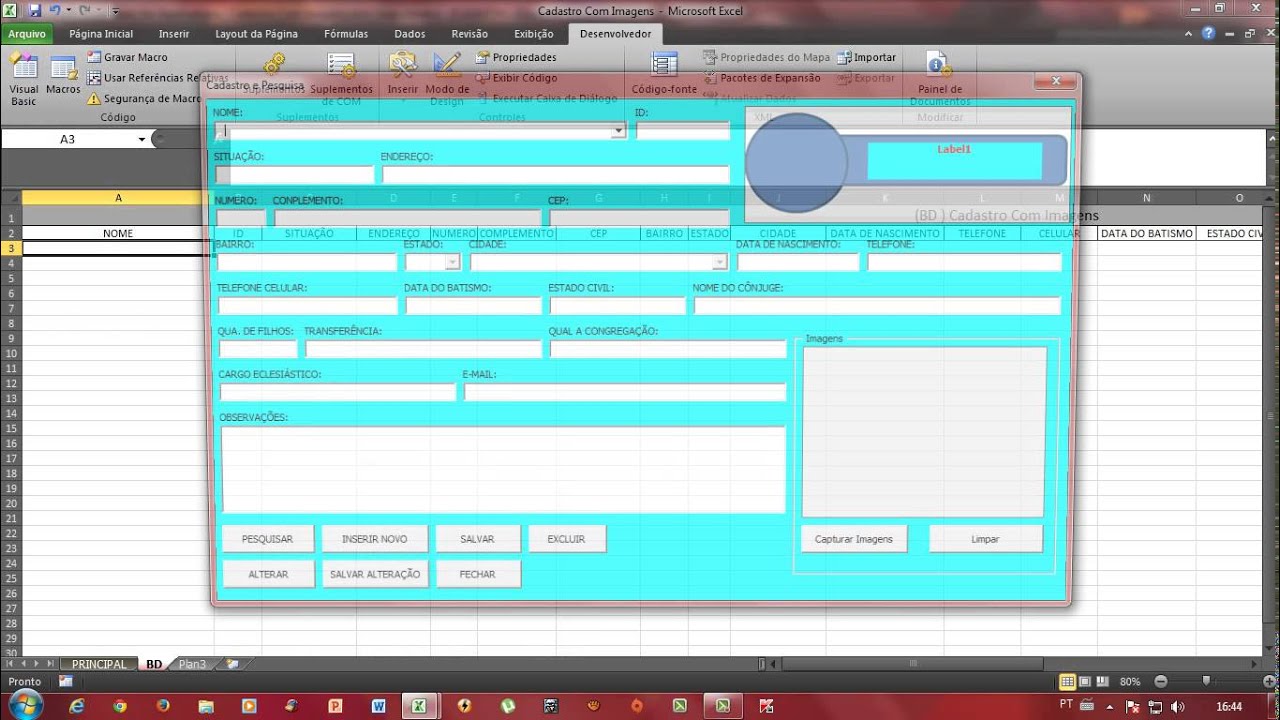Click the OBSERVAÇÕES text area
This screenshot has height=720, width=1280.
point(504,470)
